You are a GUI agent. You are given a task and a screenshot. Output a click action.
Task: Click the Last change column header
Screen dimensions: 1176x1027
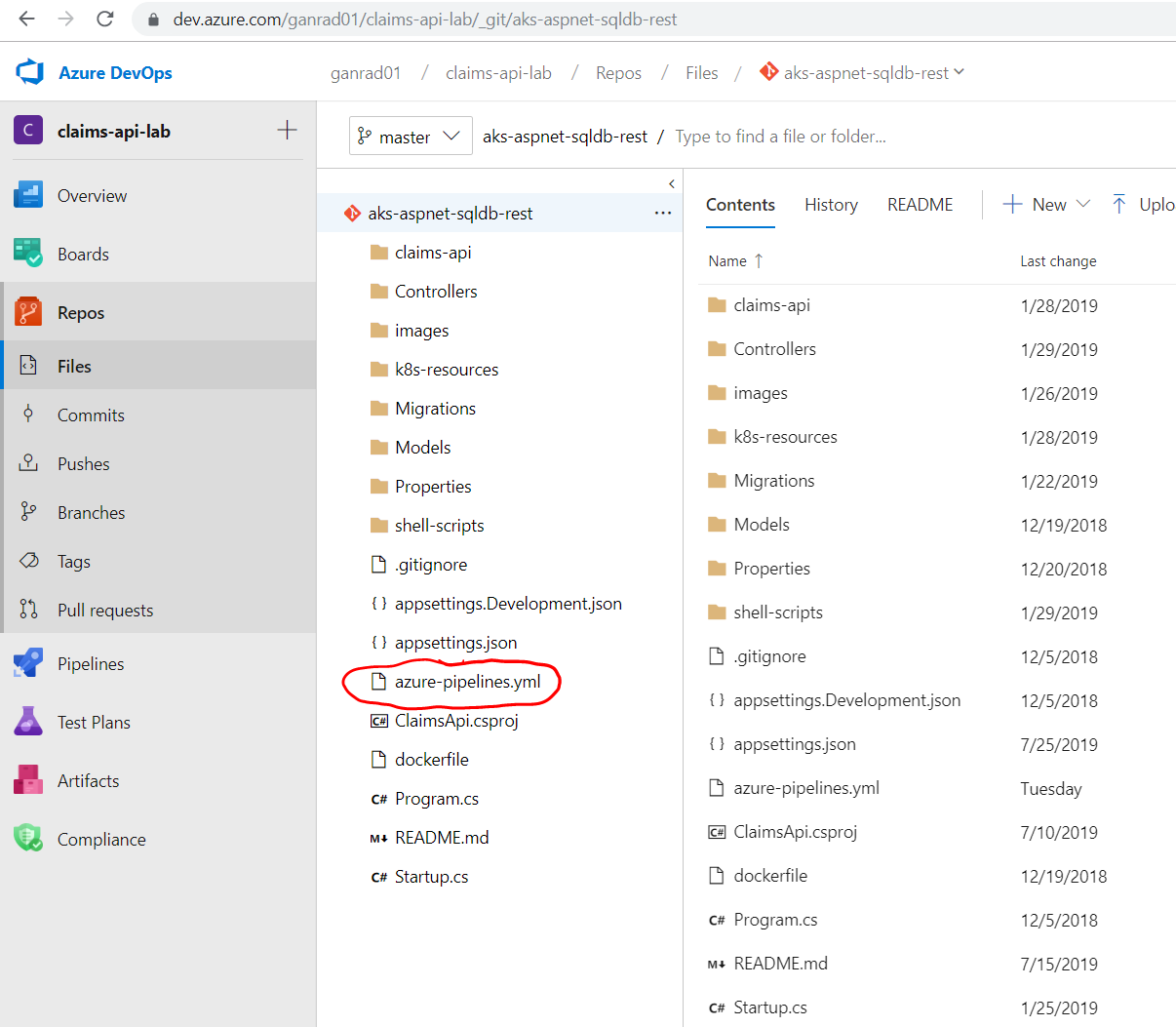pyautogui.click(x=1058, y=260)
